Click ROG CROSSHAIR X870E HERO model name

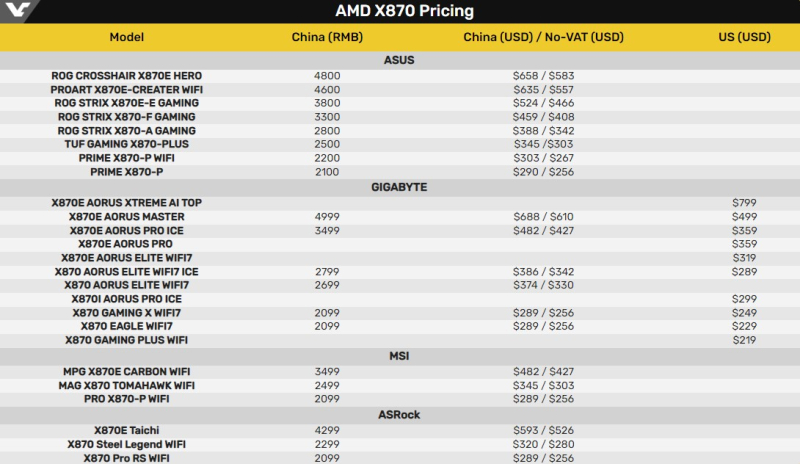point(126,76)
